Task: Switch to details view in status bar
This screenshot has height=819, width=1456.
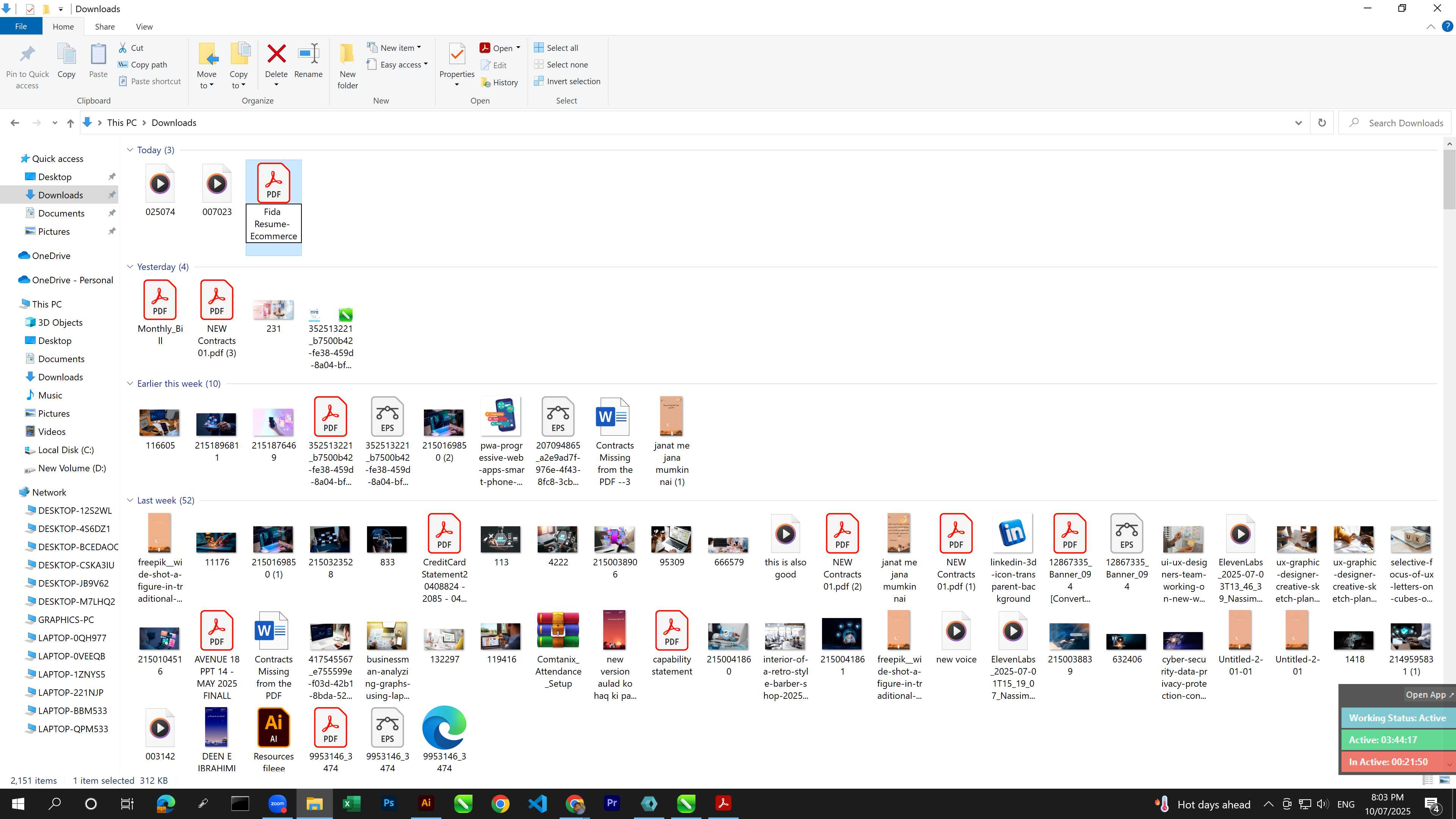Action: 1428,780
